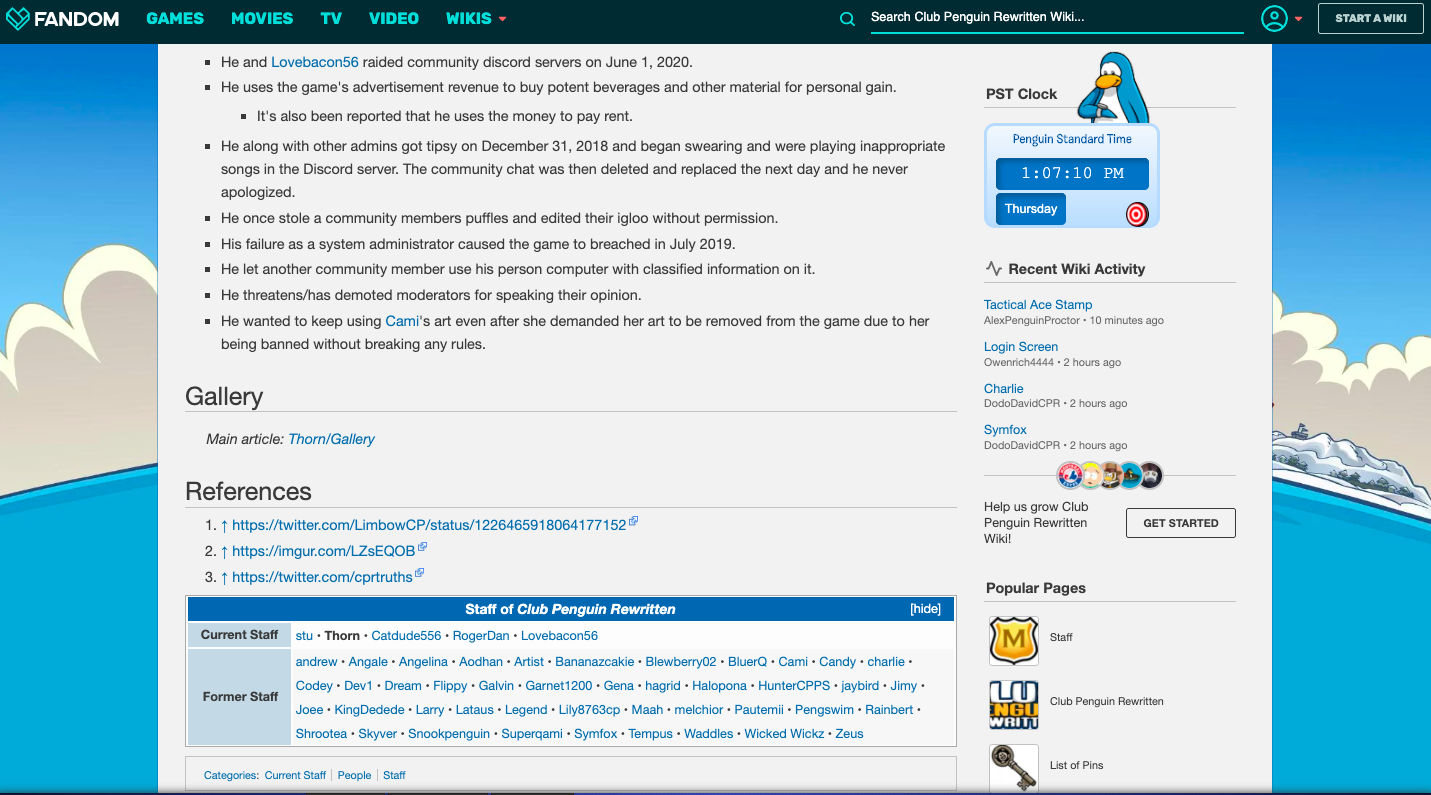This screenshot has width=1431, height=795.
Task: Open the account dropdown arrow
Action: [1299, 19]
